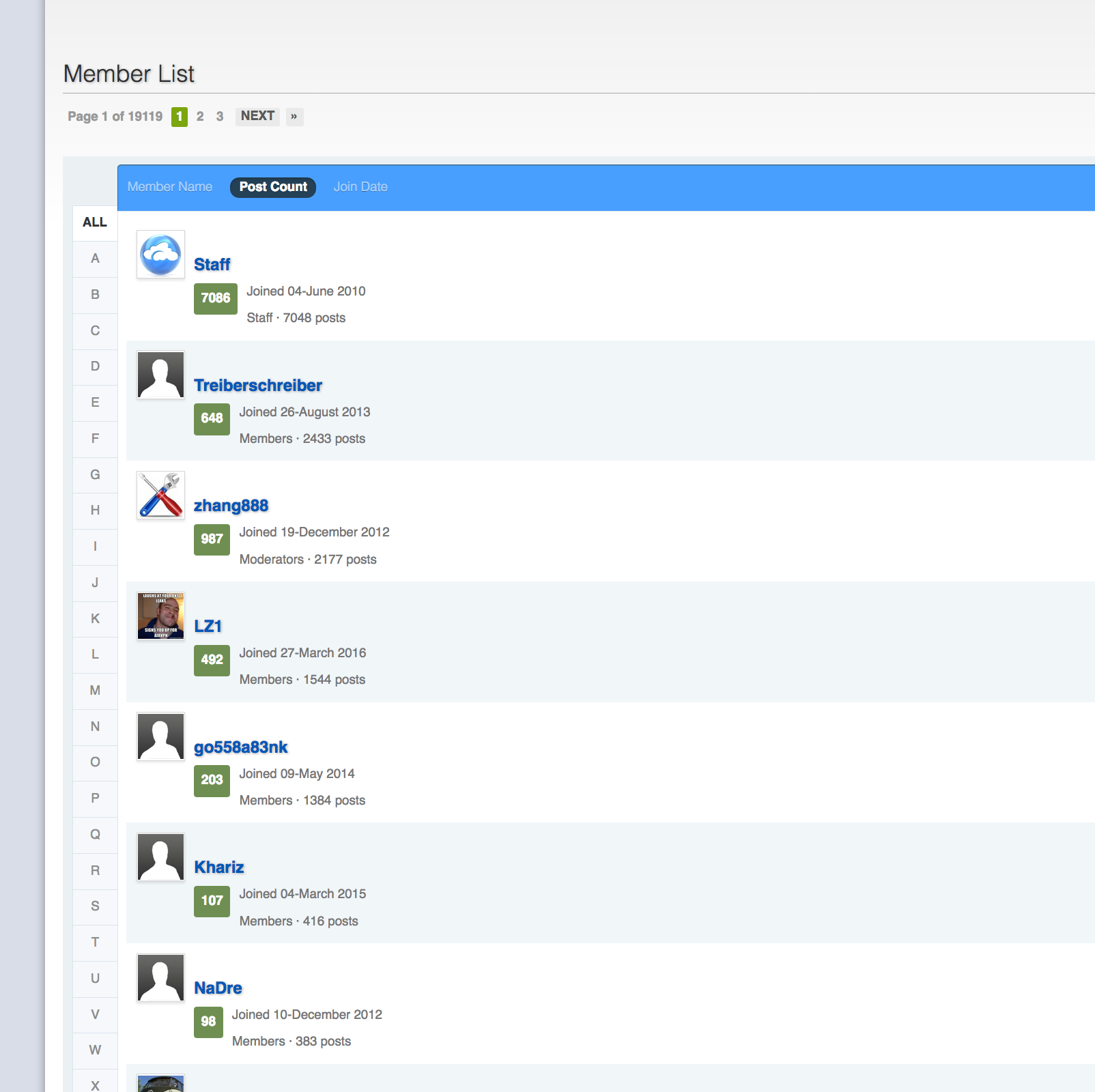This screenshot has width=1095, height=1092.
Task: Filter members starting with I
Action: tap(95, 547)
